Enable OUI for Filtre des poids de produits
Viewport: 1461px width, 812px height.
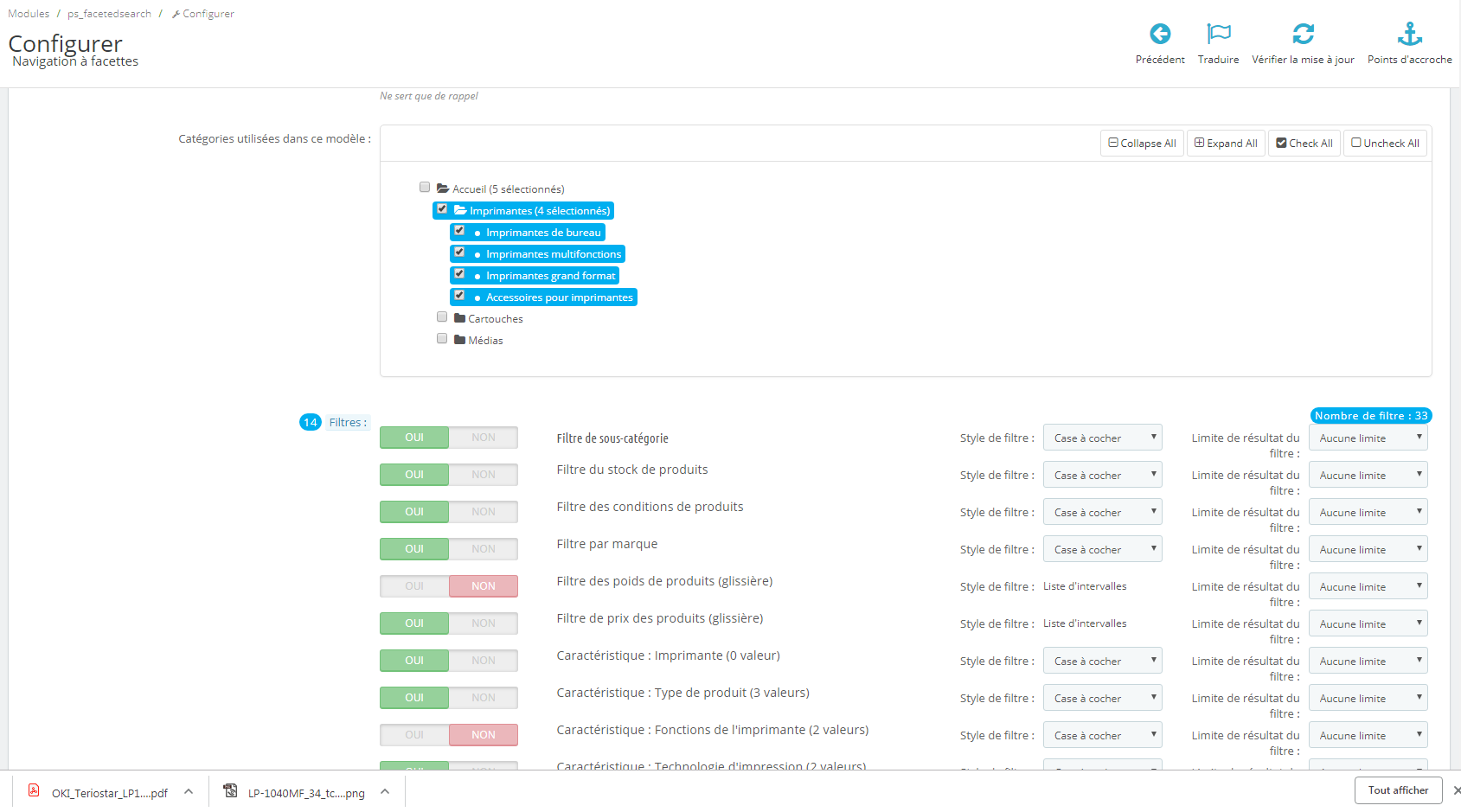(x=414, y=586)
